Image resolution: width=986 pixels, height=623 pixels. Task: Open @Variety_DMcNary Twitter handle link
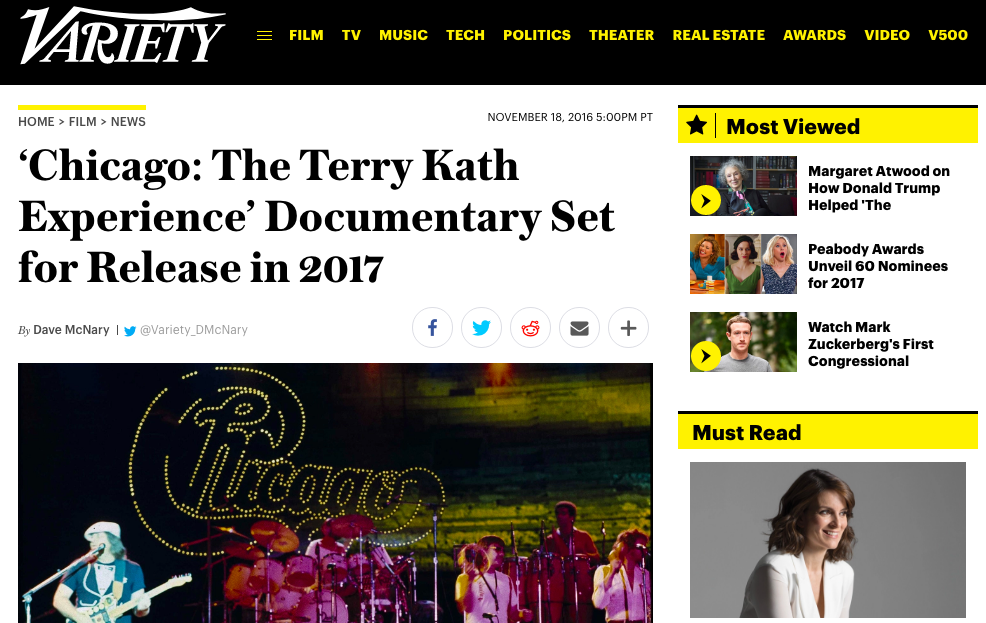tap(193, 330)
